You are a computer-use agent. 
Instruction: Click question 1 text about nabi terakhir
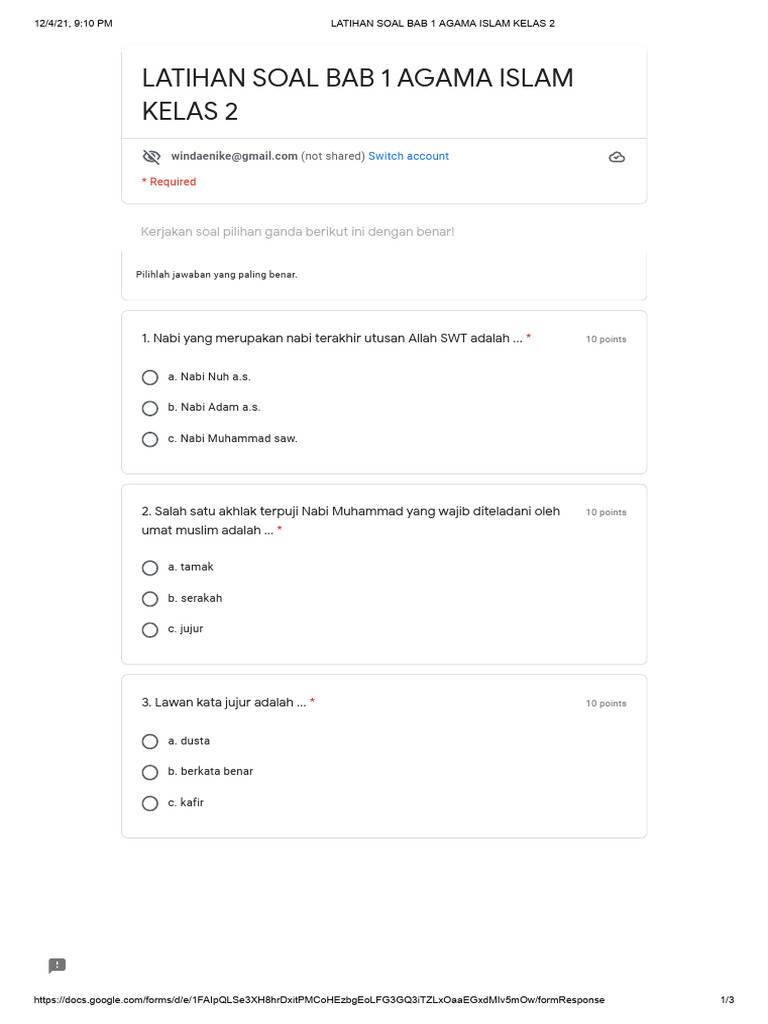pos(332,339)
